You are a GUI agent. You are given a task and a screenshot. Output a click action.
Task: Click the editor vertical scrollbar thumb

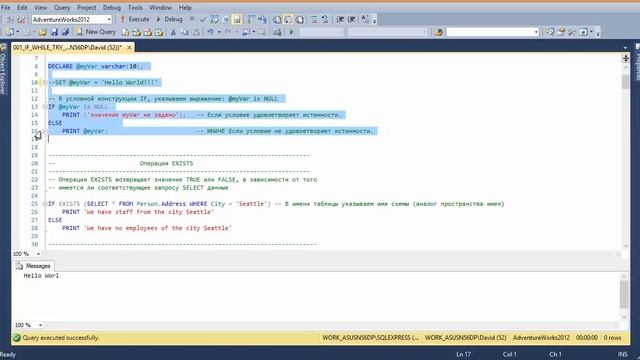pyautogui.click(x=626, y=82)
